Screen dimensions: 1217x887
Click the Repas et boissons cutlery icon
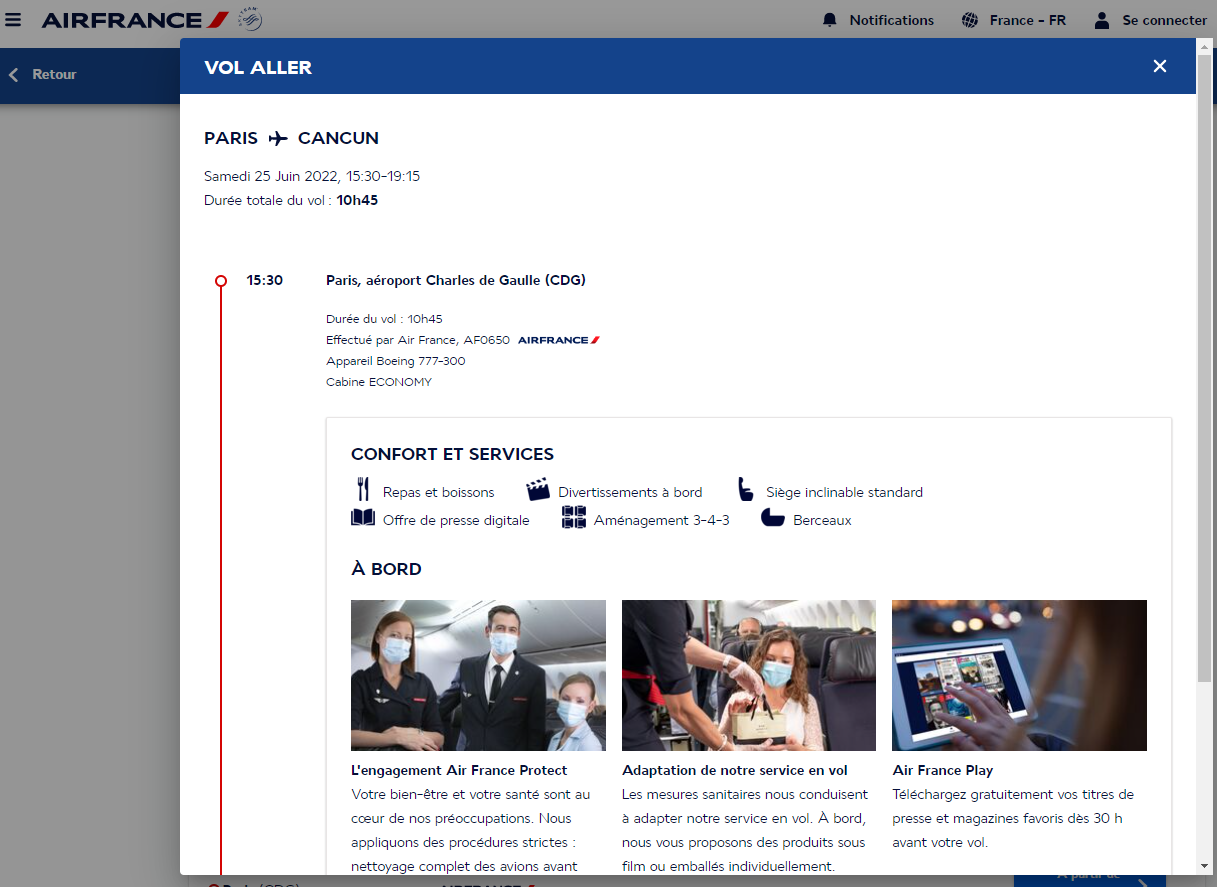pos(363,490)
